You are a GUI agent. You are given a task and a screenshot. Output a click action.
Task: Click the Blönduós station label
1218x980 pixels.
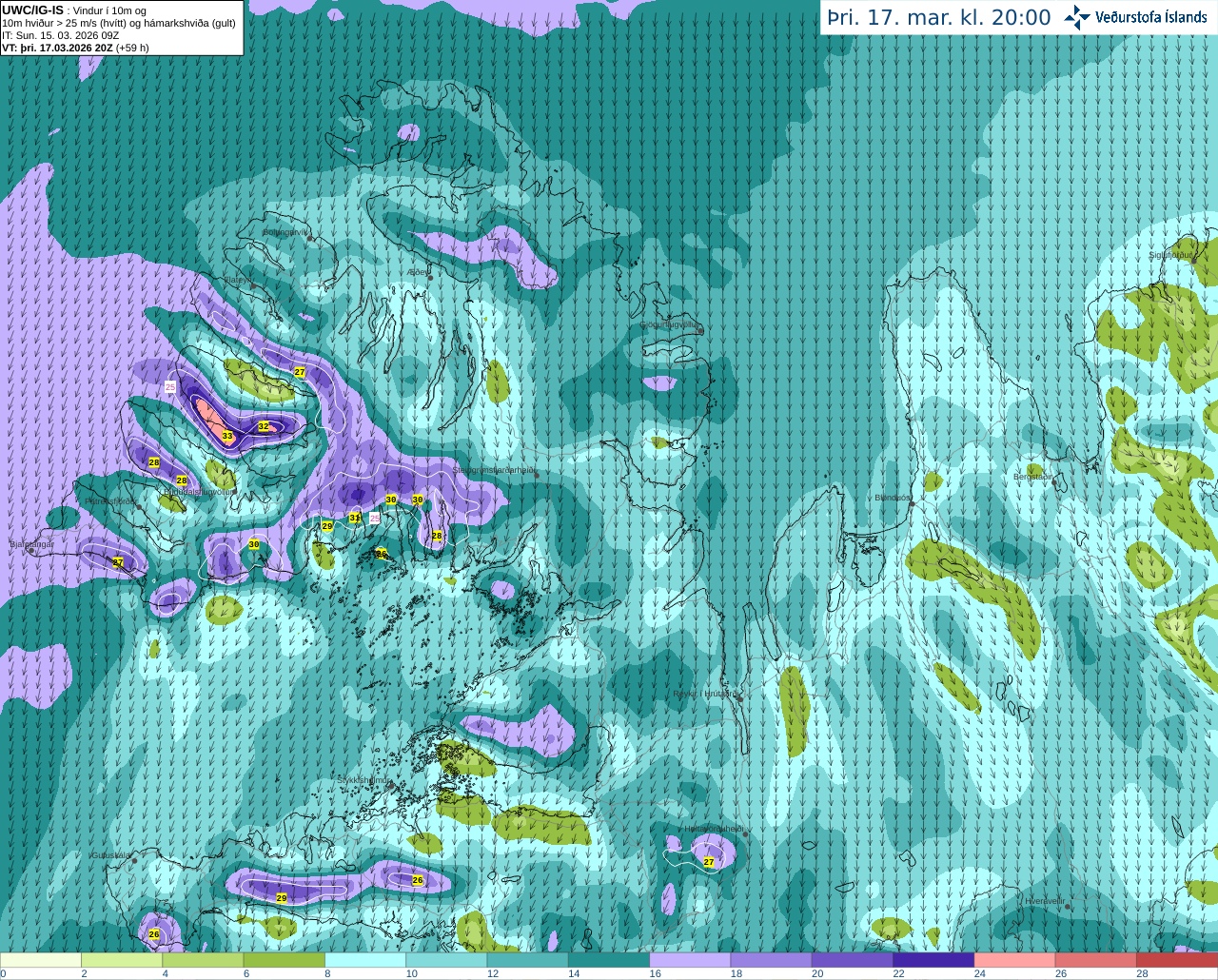[x=893, y=498]
